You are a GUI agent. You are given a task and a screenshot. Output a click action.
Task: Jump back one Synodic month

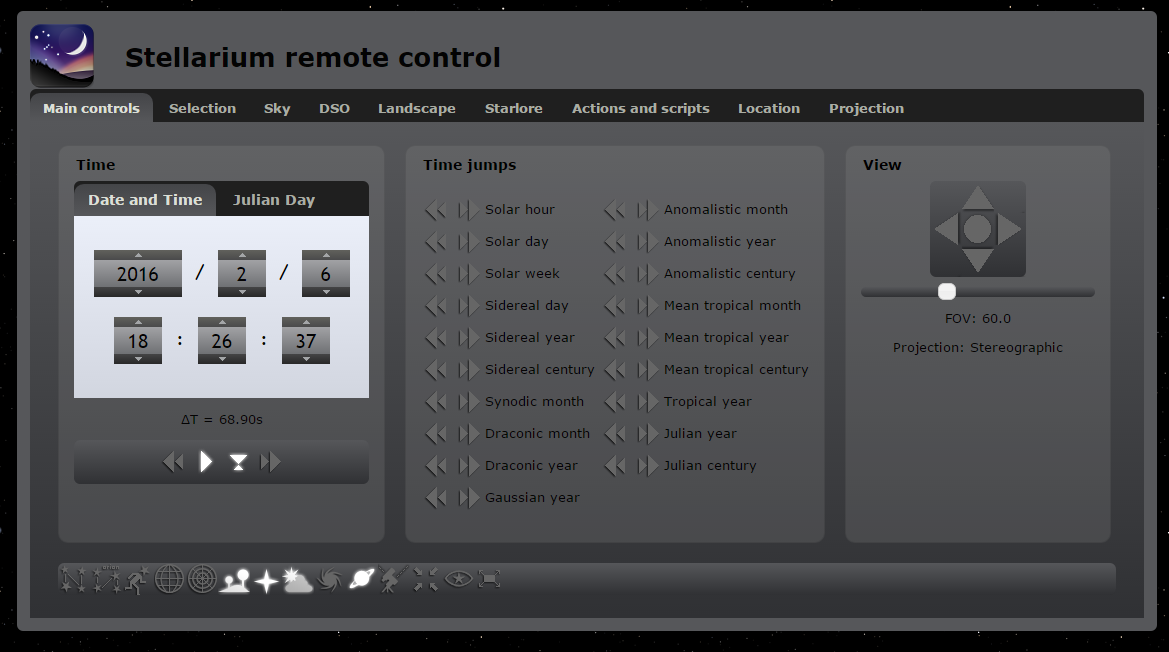point(435,402)
